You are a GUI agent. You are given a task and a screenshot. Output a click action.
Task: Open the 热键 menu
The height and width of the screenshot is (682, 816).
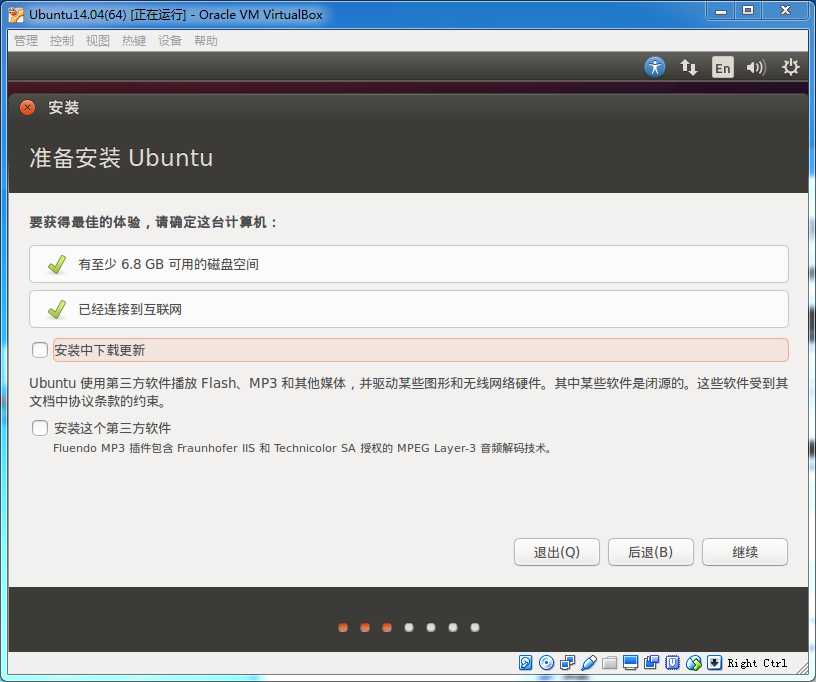[x=134, y=41]
